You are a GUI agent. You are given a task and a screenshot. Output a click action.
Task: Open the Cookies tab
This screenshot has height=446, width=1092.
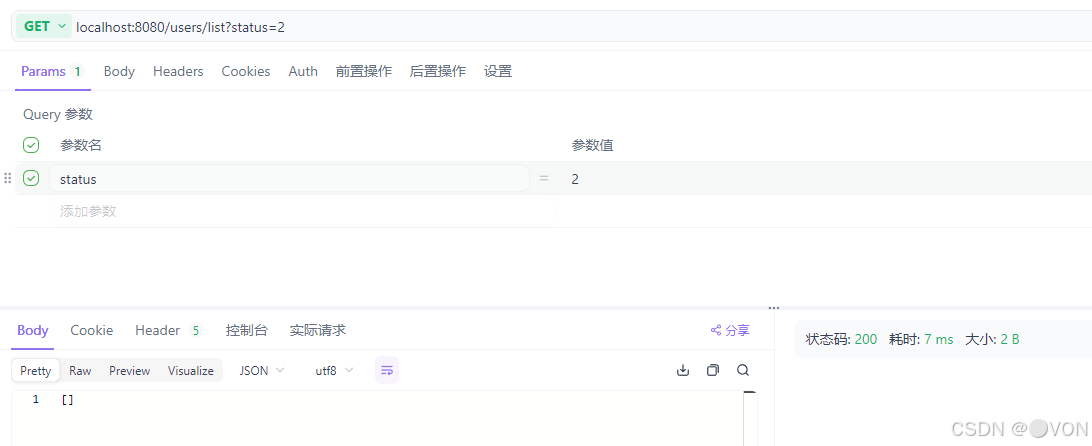pos(246,71)
